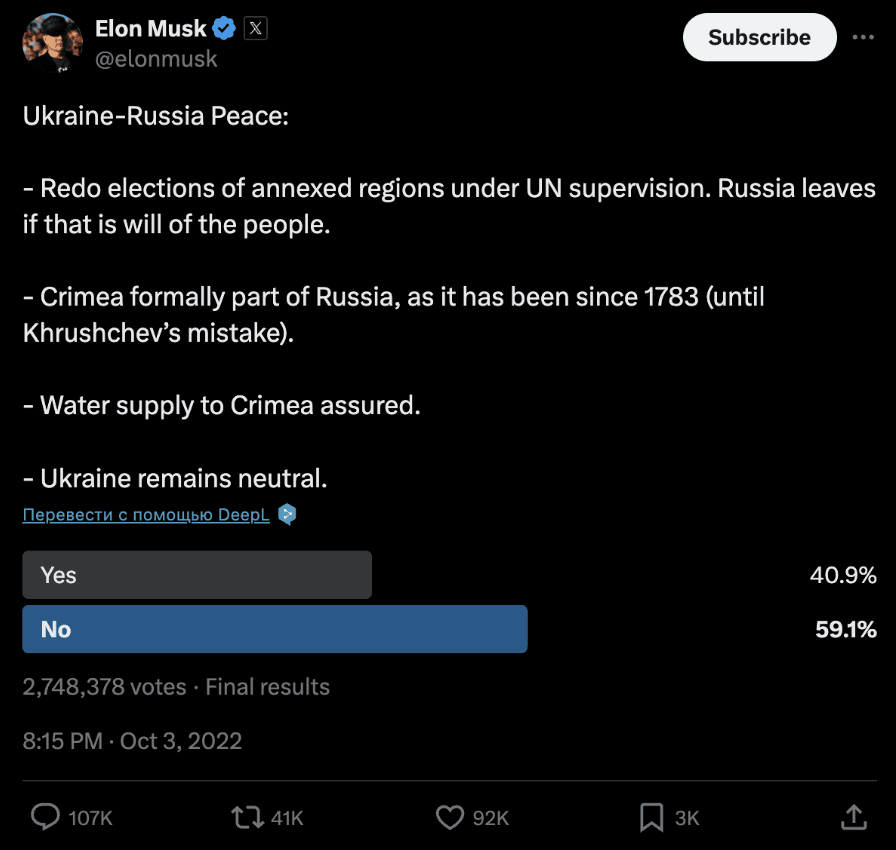Click the 8:15 PM Oct 3, 2022 timestamp
The image size is (896, 850).
pos(133,741)
